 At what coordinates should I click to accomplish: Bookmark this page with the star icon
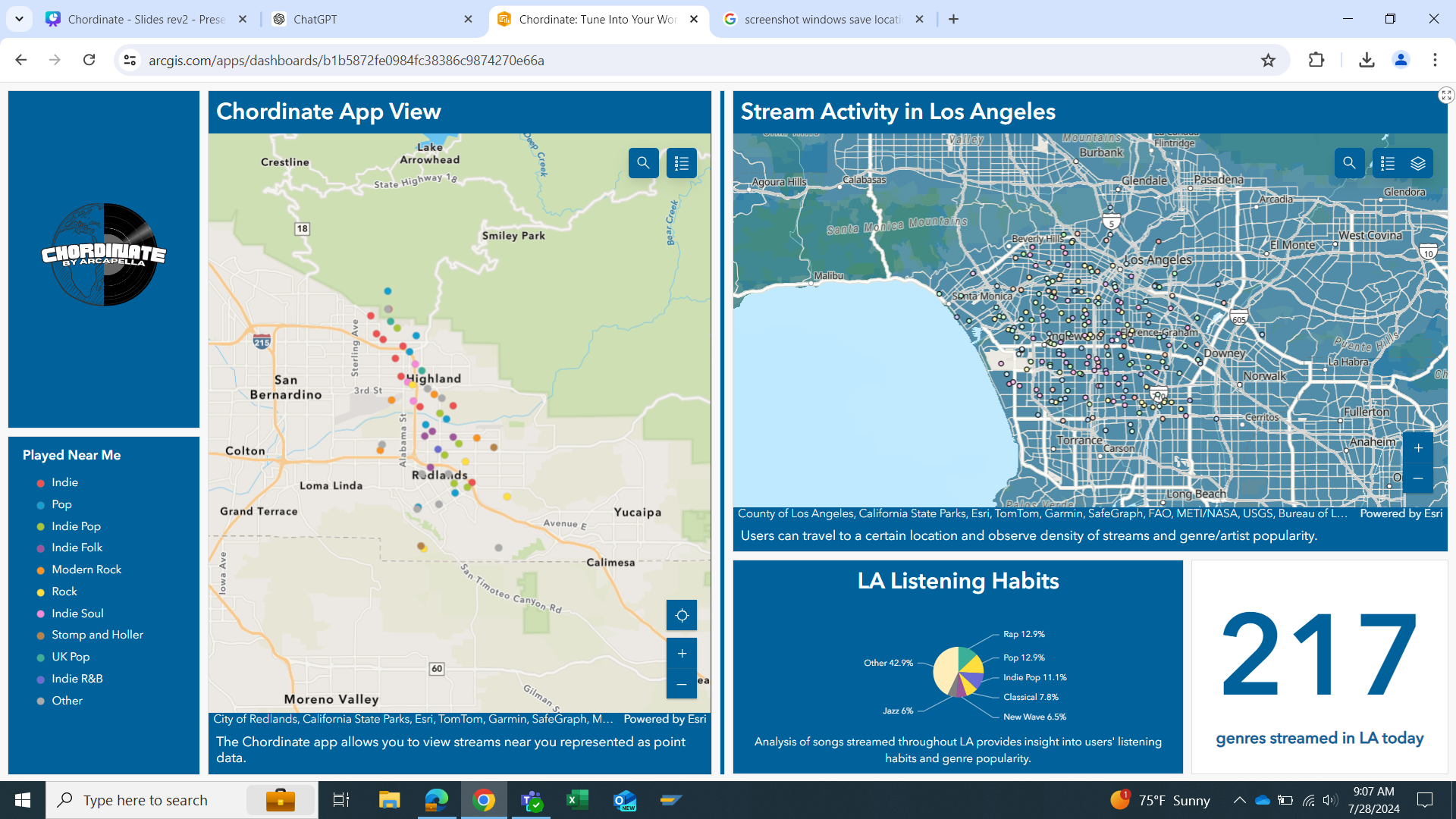point(1268,60)
